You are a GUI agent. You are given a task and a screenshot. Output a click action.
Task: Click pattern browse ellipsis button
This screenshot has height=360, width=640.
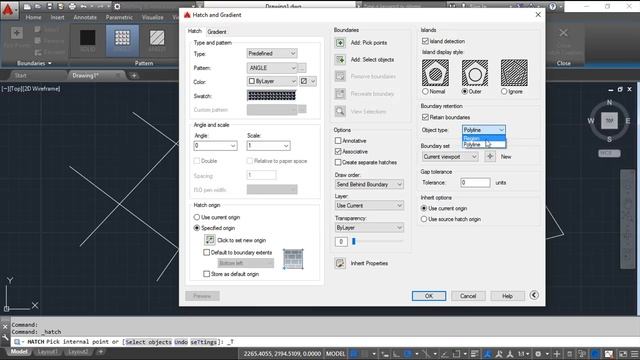click(x=302, y=68)
